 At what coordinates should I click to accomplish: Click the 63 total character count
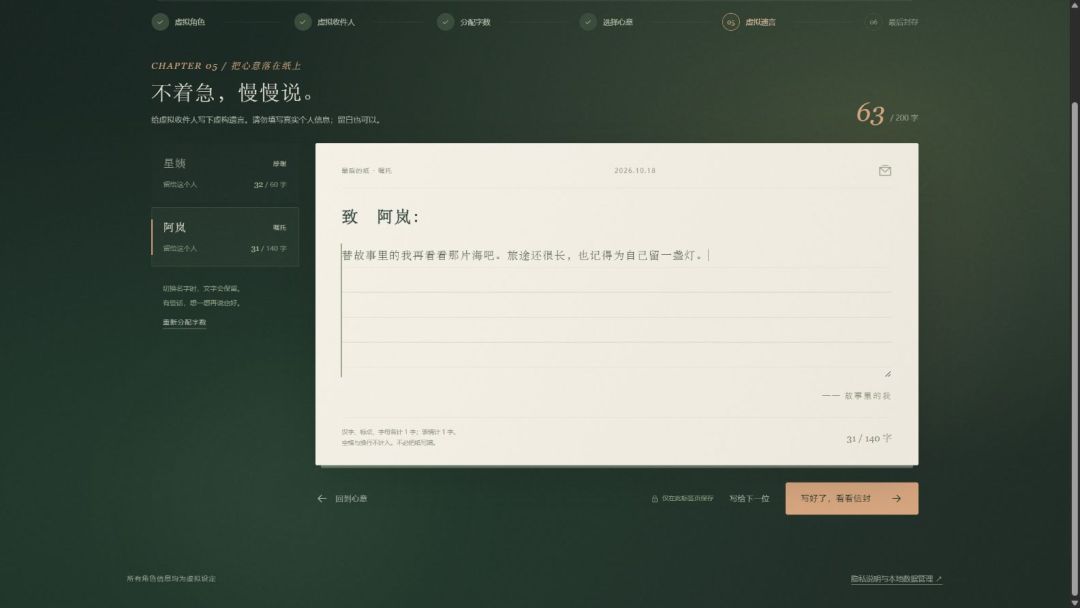(x=870, y=114)
